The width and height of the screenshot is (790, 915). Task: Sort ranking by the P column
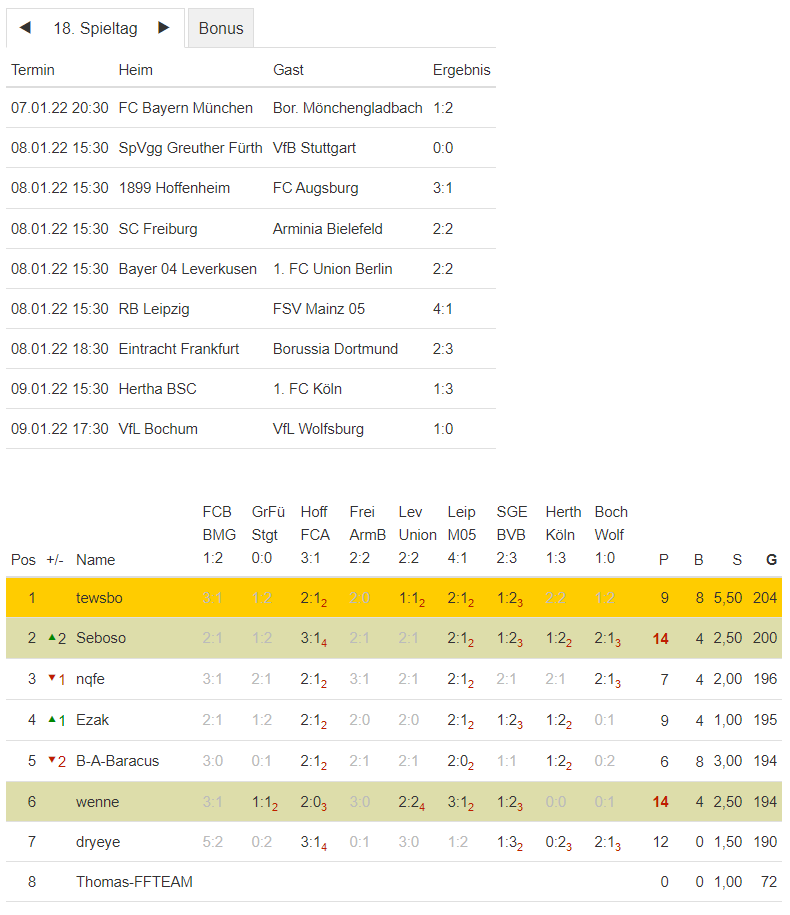[x=663, y=560]
